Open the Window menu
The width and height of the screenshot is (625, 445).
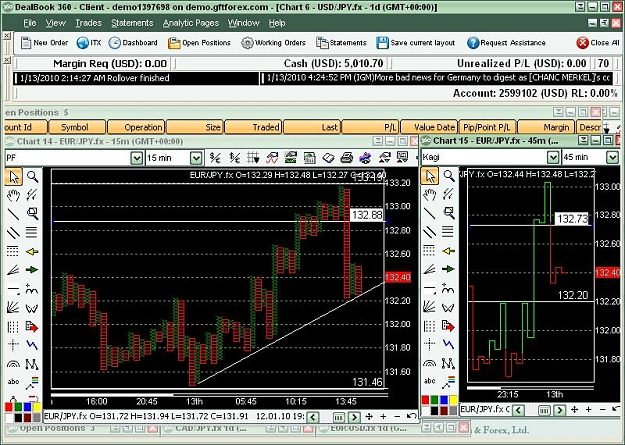244,23
